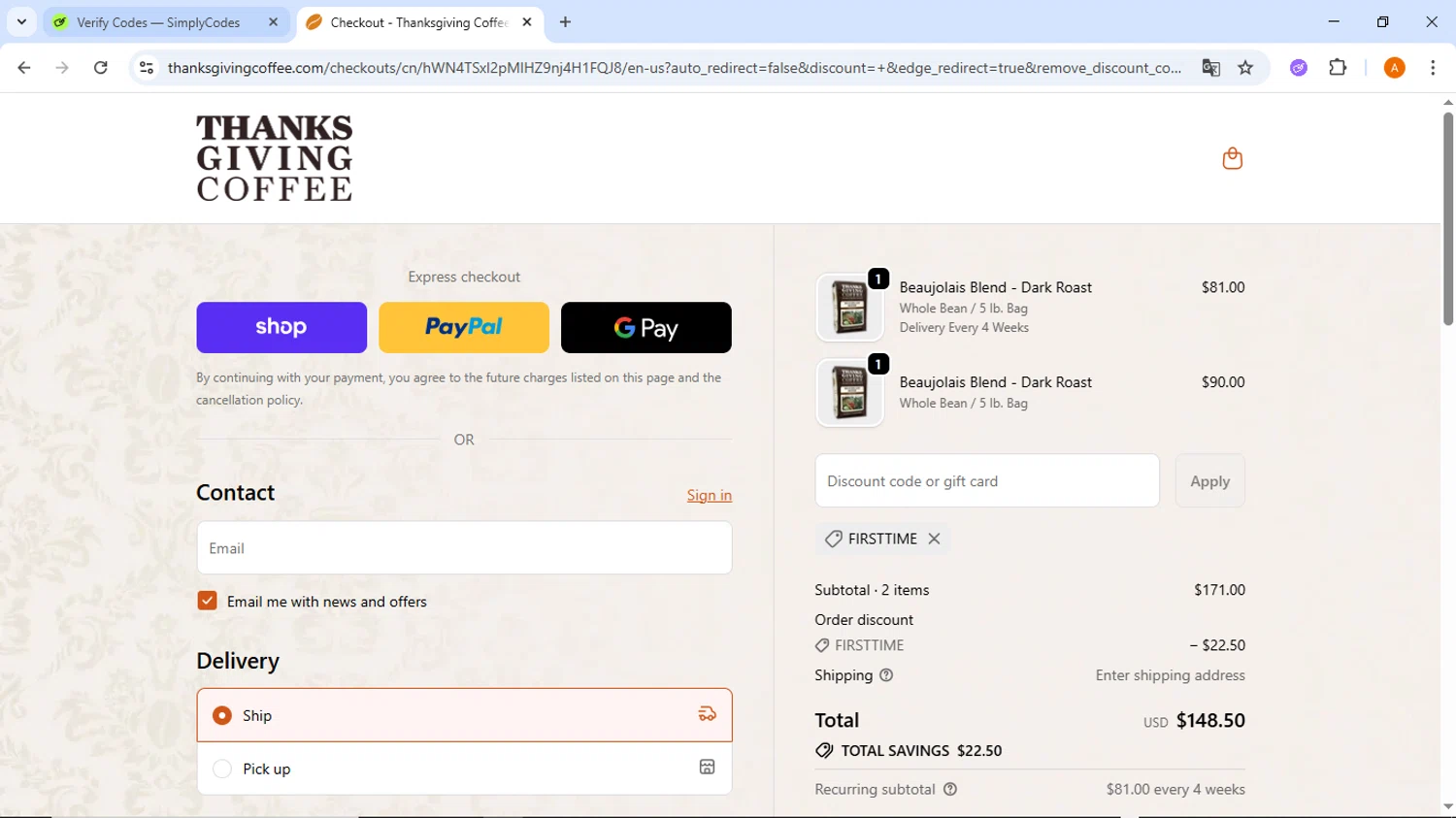
Task: Click the browser forward arrow
Action: [x=62, y=68]
